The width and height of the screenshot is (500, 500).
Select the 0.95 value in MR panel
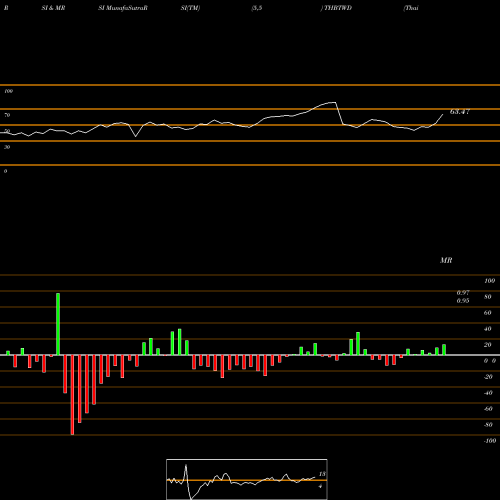click(463, 300)
